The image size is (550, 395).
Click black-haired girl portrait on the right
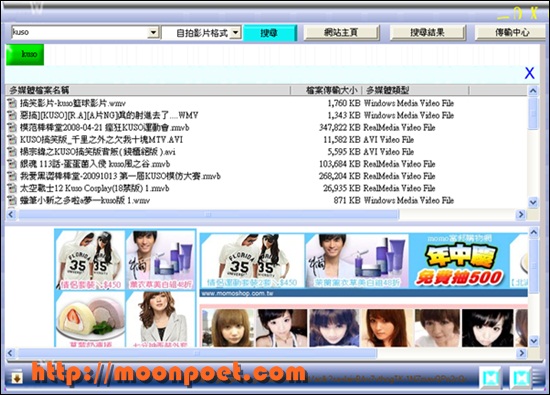487,328
